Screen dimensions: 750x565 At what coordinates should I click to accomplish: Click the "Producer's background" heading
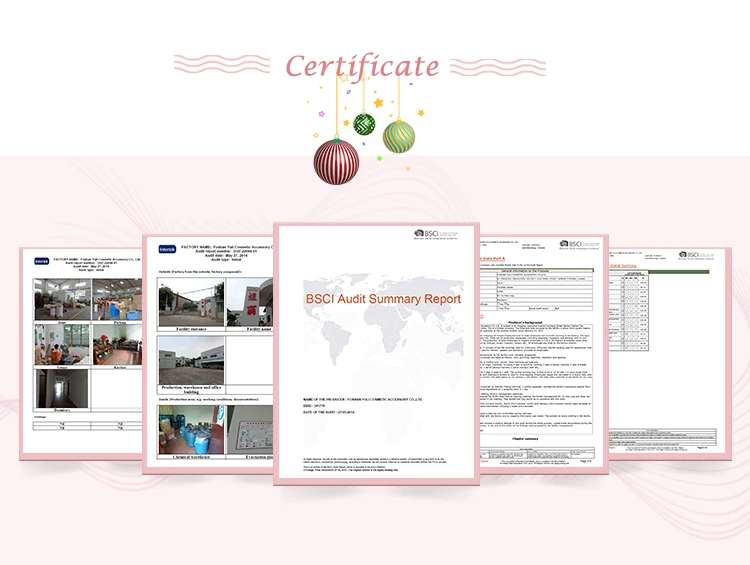click(525, 322)
